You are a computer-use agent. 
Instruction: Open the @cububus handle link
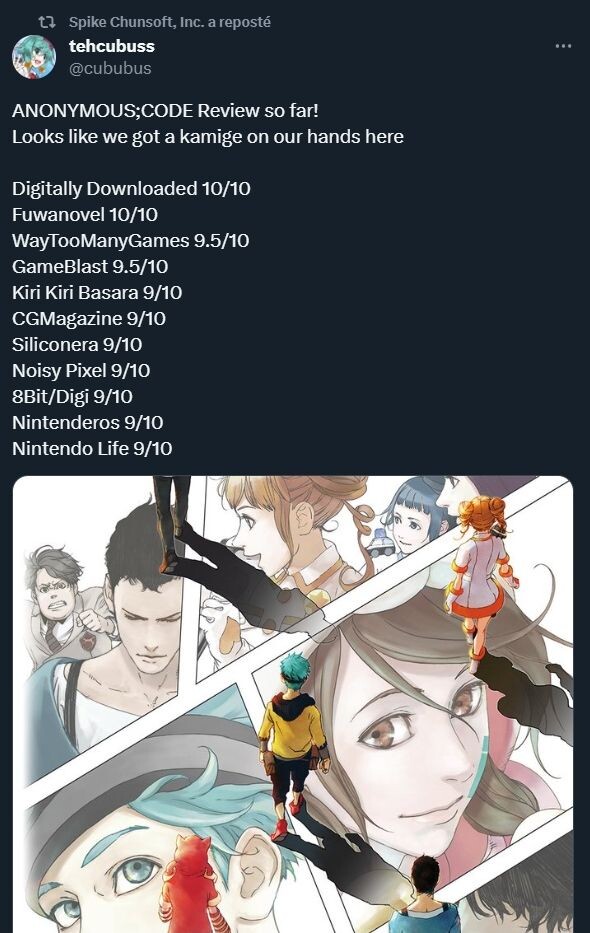pos(110,68)
